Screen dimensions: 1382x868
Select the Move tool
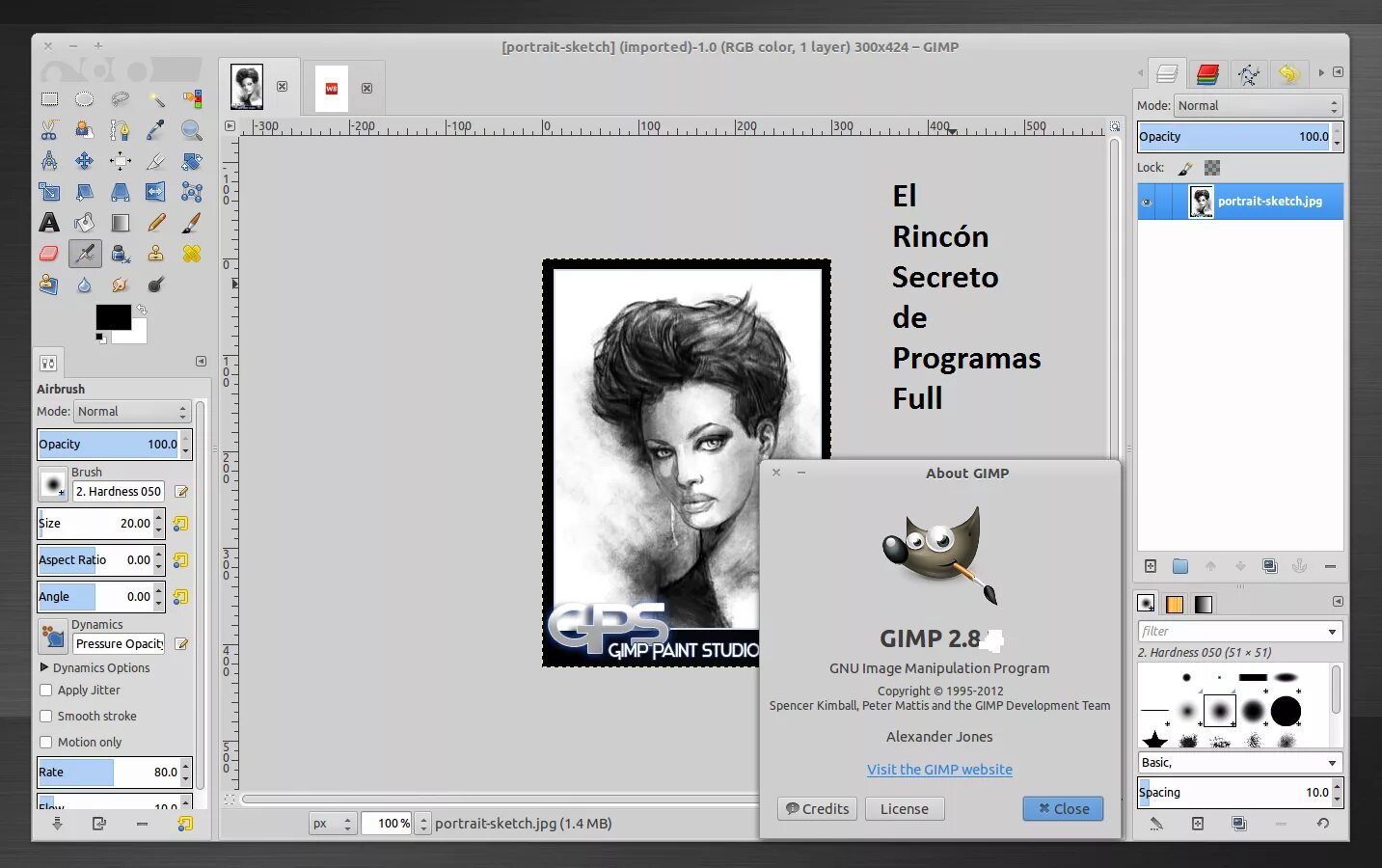tap(85, 161)
